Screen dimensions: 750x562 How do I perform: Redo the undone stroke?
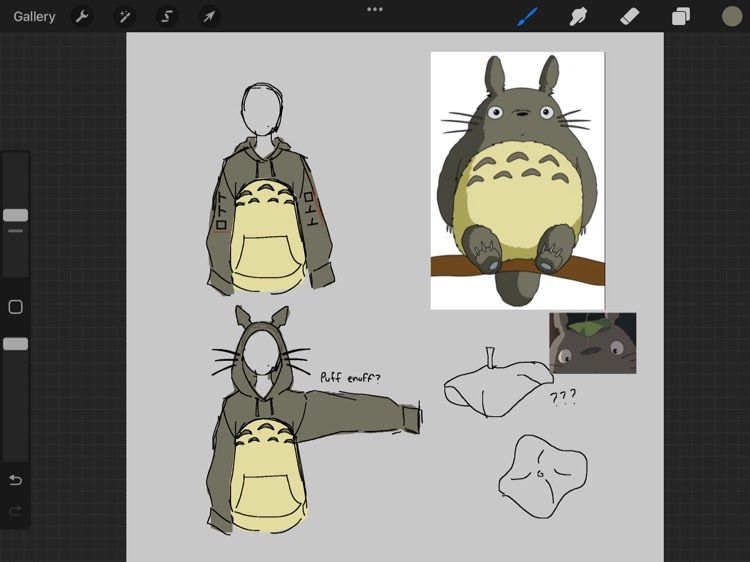pos(16,511)
